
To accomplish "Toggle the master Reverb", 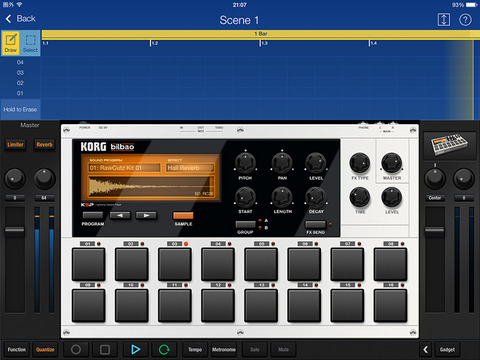I will coord(44,145).
